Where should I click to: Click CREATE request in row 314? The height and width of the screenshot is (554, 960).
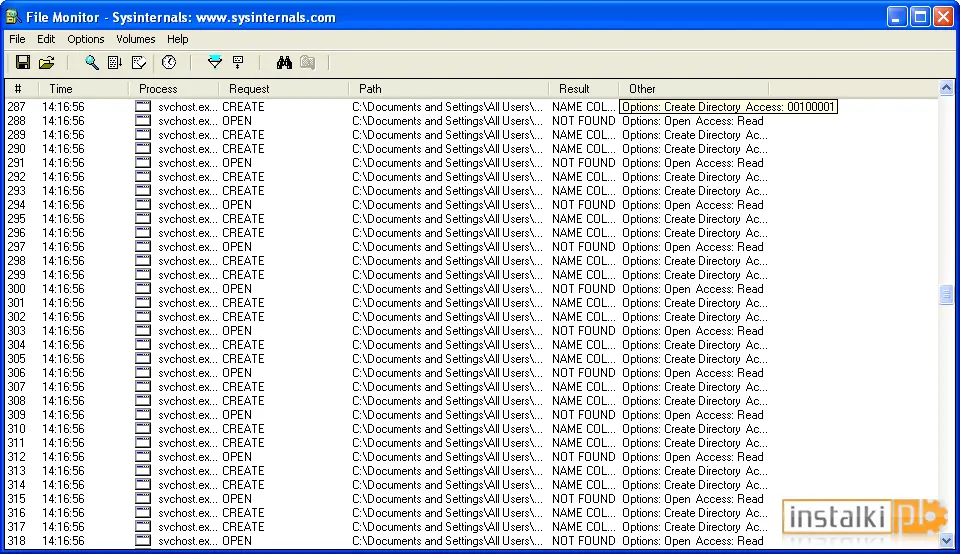click(x=243, y=485)
